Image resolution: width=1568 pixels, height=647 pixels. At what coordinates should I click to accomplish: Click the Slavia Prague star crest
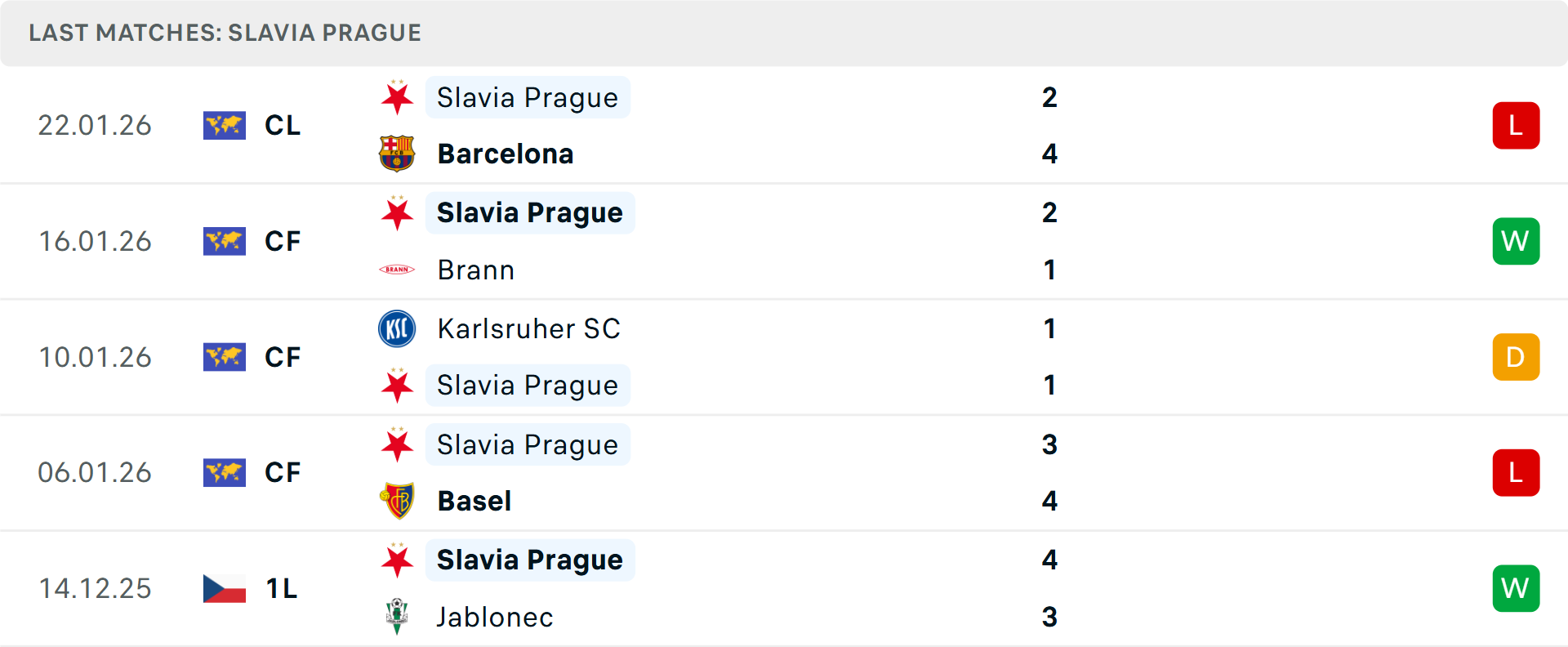[x=398, y=97]
